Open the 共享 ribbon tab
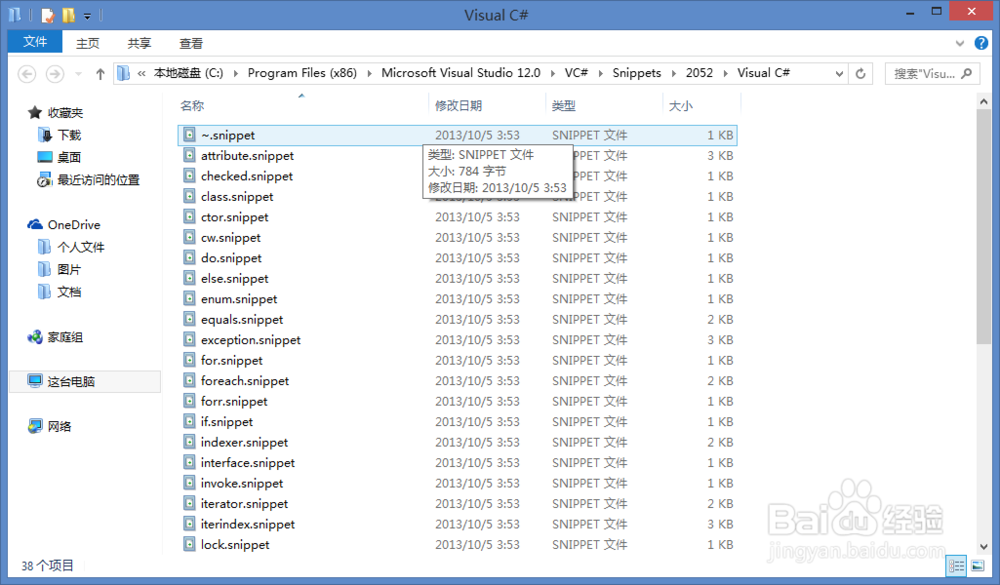This screenshot has width=1000, height=585. click(139, 43)
